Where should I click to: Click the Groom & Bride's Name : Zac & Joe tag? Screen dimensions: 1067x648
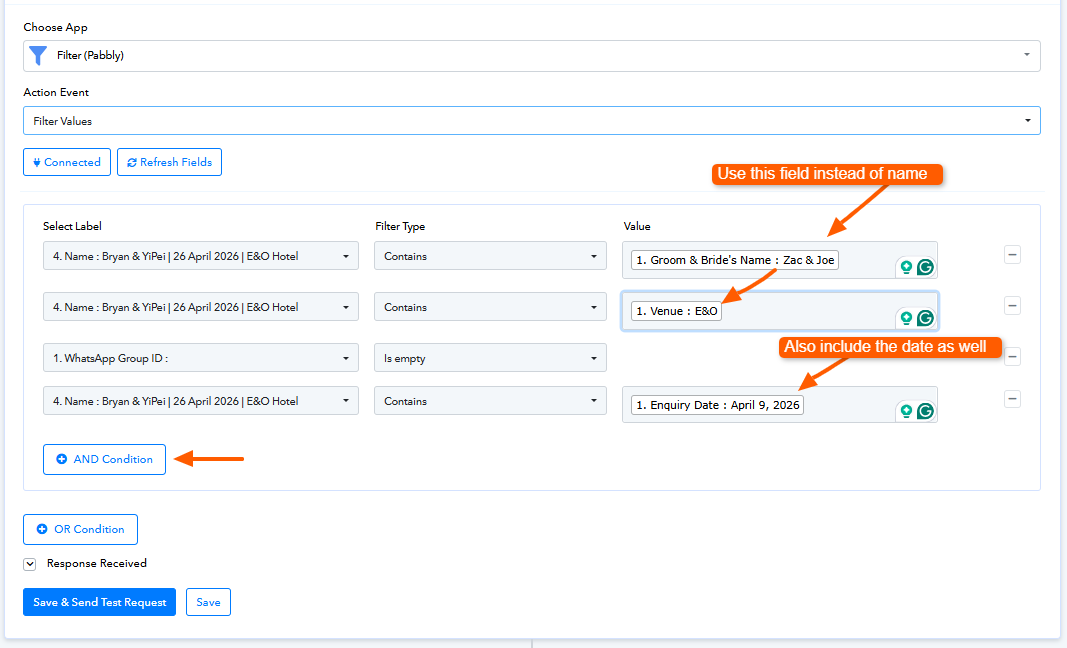point(734,260)
